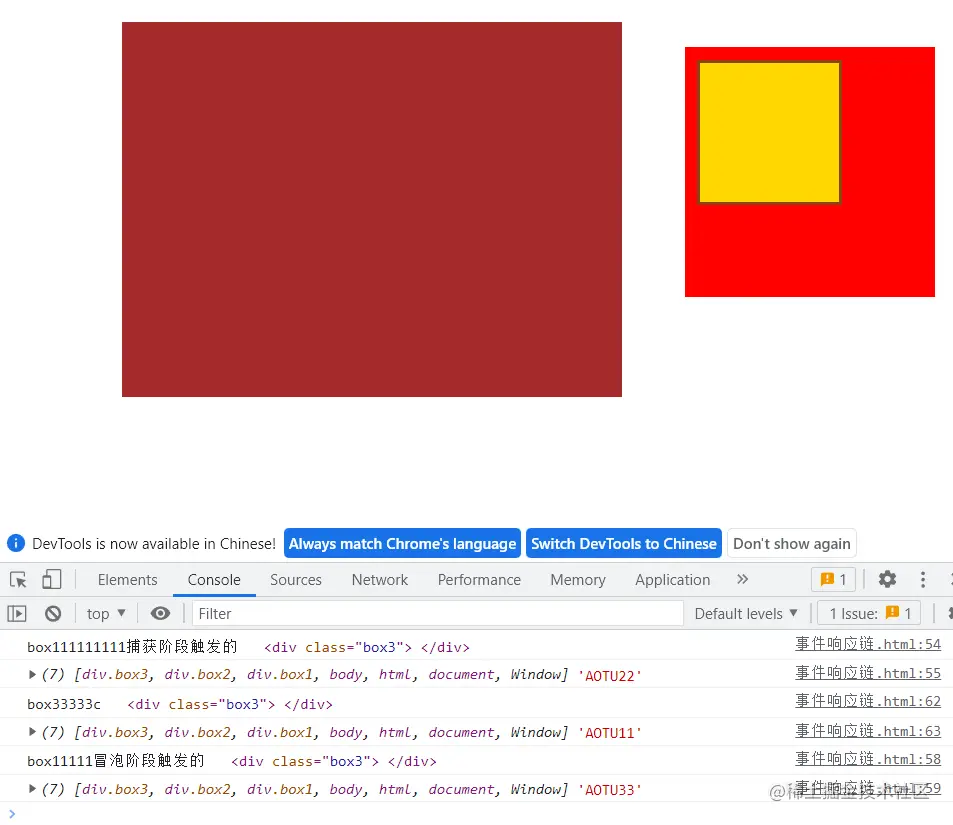Image resolution: width=953 pixels, height=825 pixels.
Task: Switch to the Elements tab
Action: click(128, 580)
